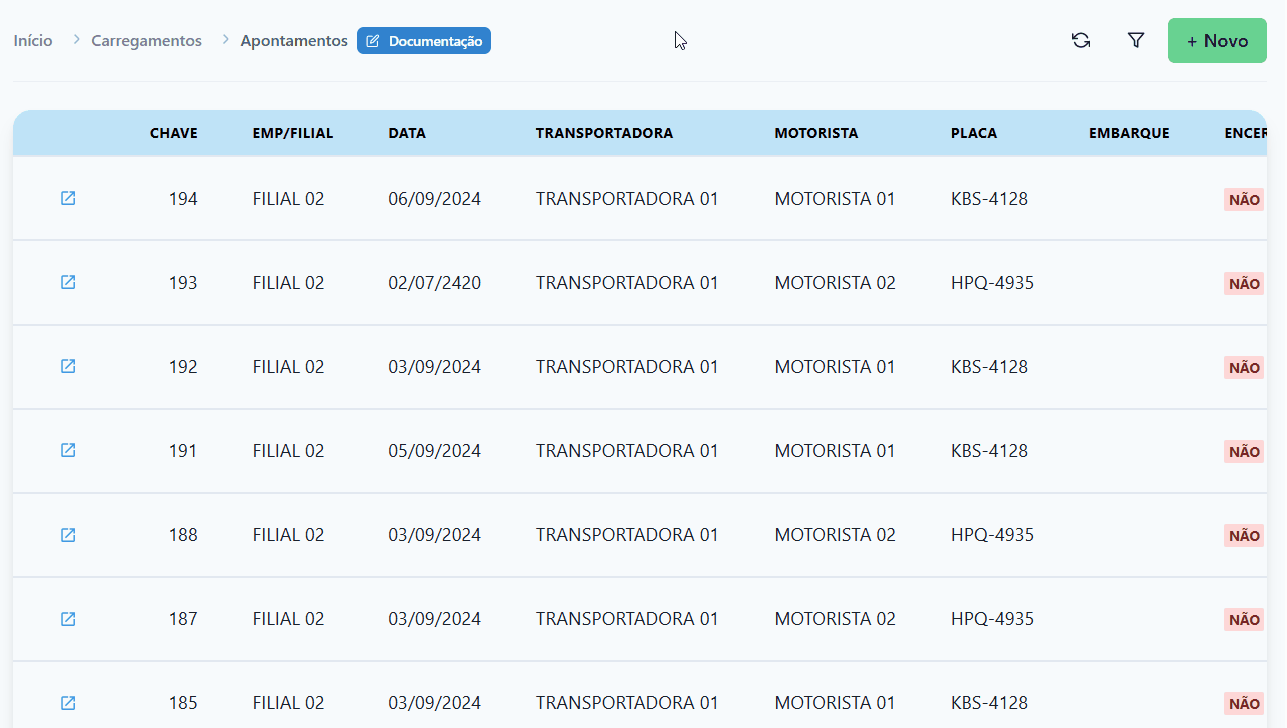1287x728 pixels.
Task: Sort by the TRANSPORTADORA column header
Action: pyautogui.click(x=604, y=133)
